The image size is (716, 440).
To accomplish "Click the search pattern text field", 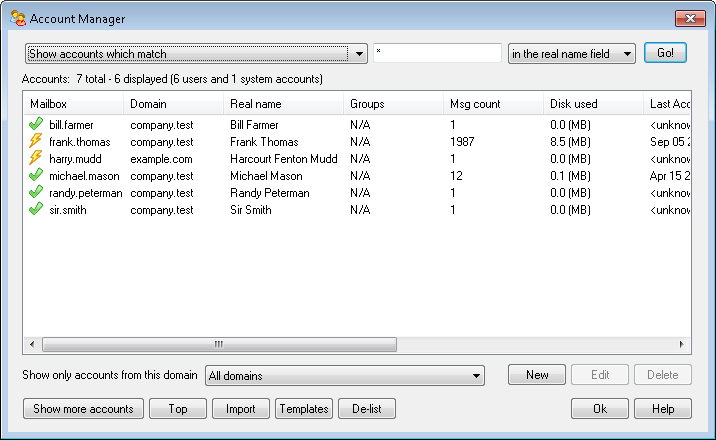I will pyautogui.click(x=437, y=54).
